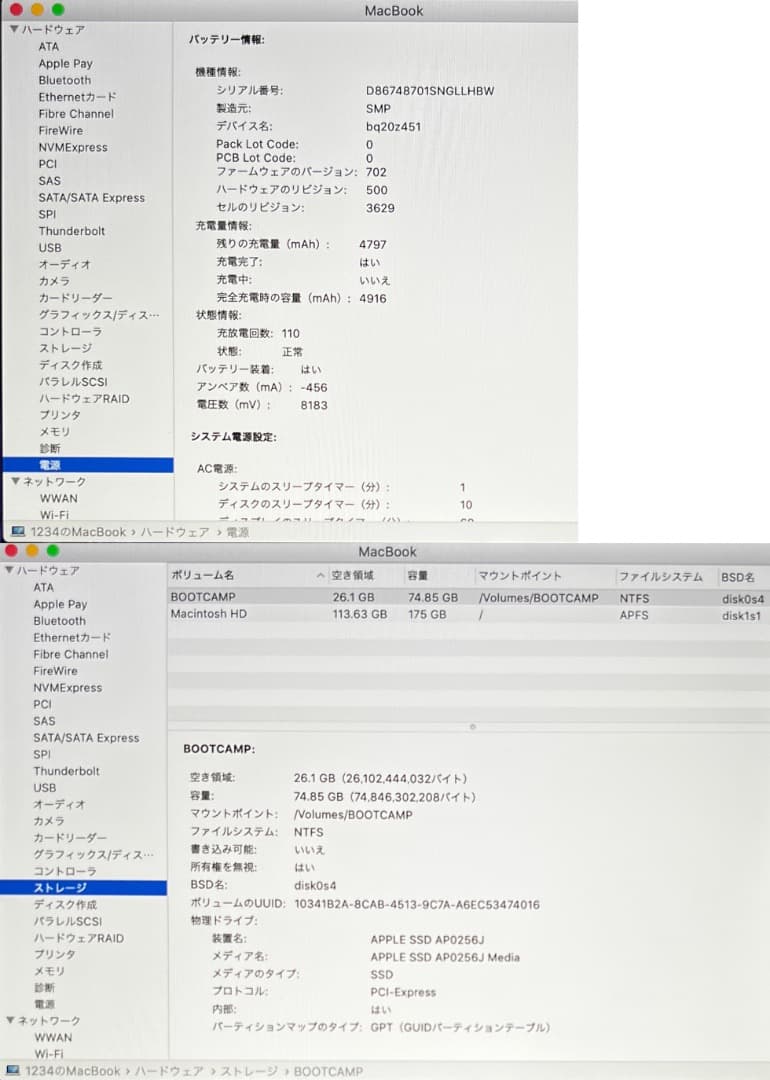
Task: Click highlighted 電源 item in top window
Action: (87, 465)
